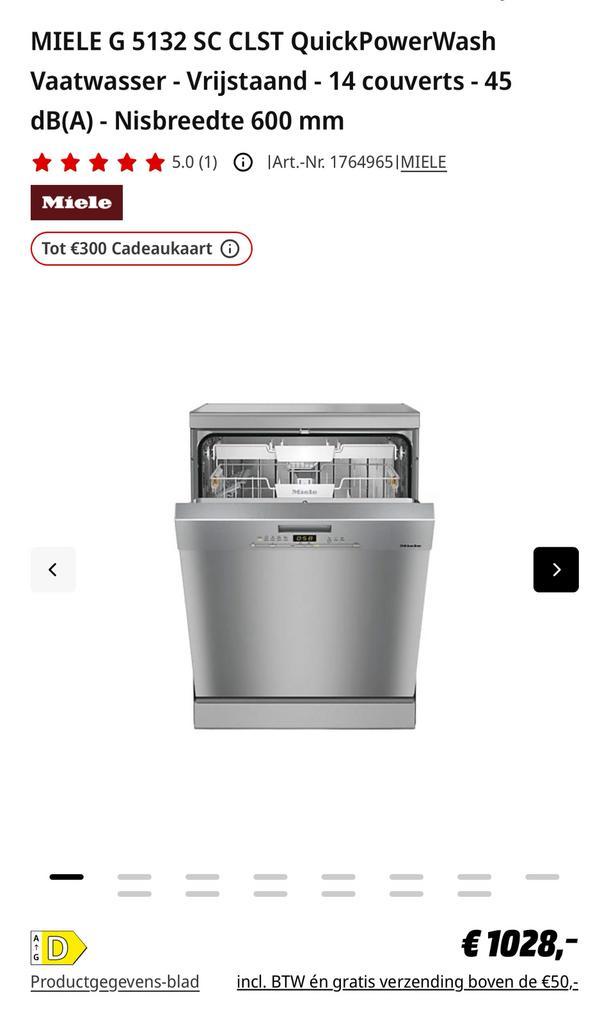Select the second carousel indicator dash
Viewport: 609px width, 1024px height.
click(x=134, y=877)
